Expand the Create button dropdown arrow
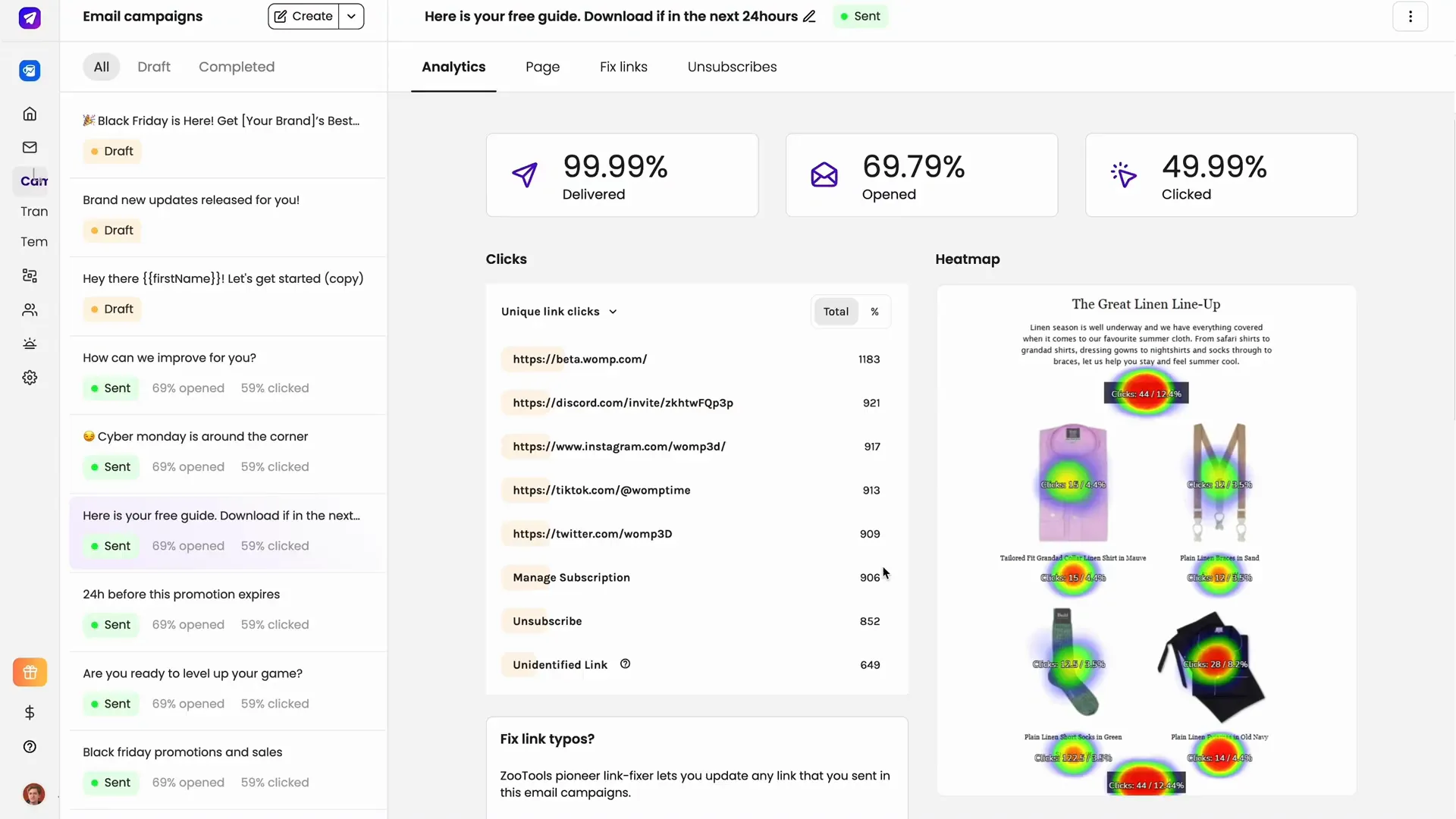This screenshot has height=819, width=1456. pyautogui.click(x=350, y=16)
